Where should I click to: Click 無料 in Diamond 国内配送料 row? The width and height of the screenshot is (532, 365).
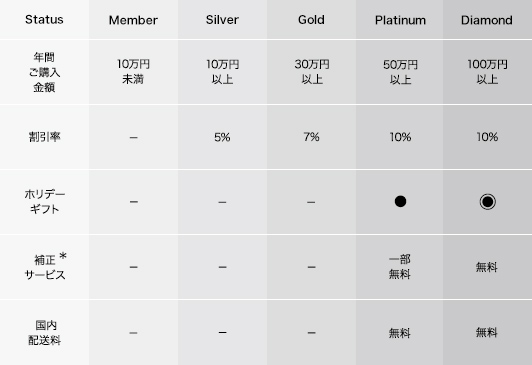[487, 332]
